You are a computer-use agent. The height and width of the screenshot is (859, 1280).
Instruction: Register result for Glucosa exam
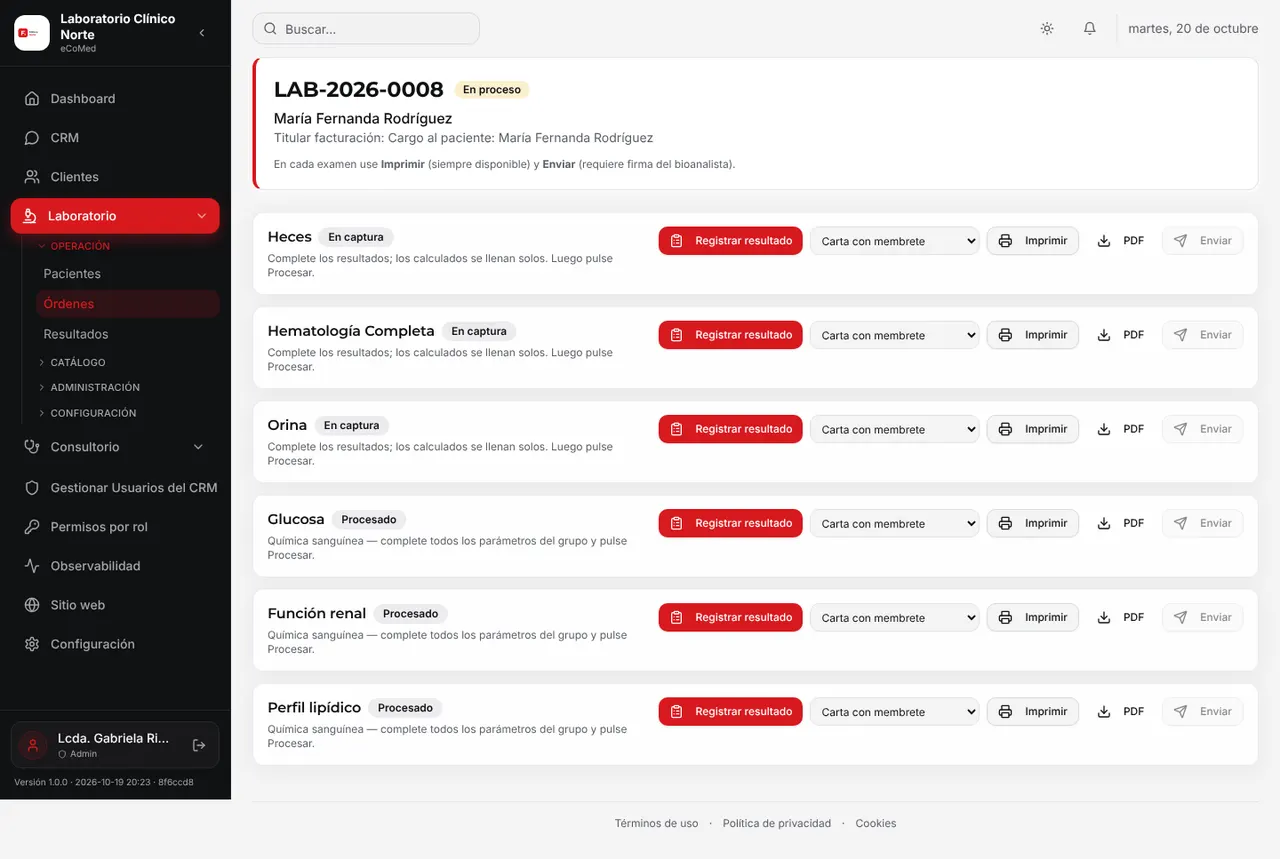(x=730, y=523)
